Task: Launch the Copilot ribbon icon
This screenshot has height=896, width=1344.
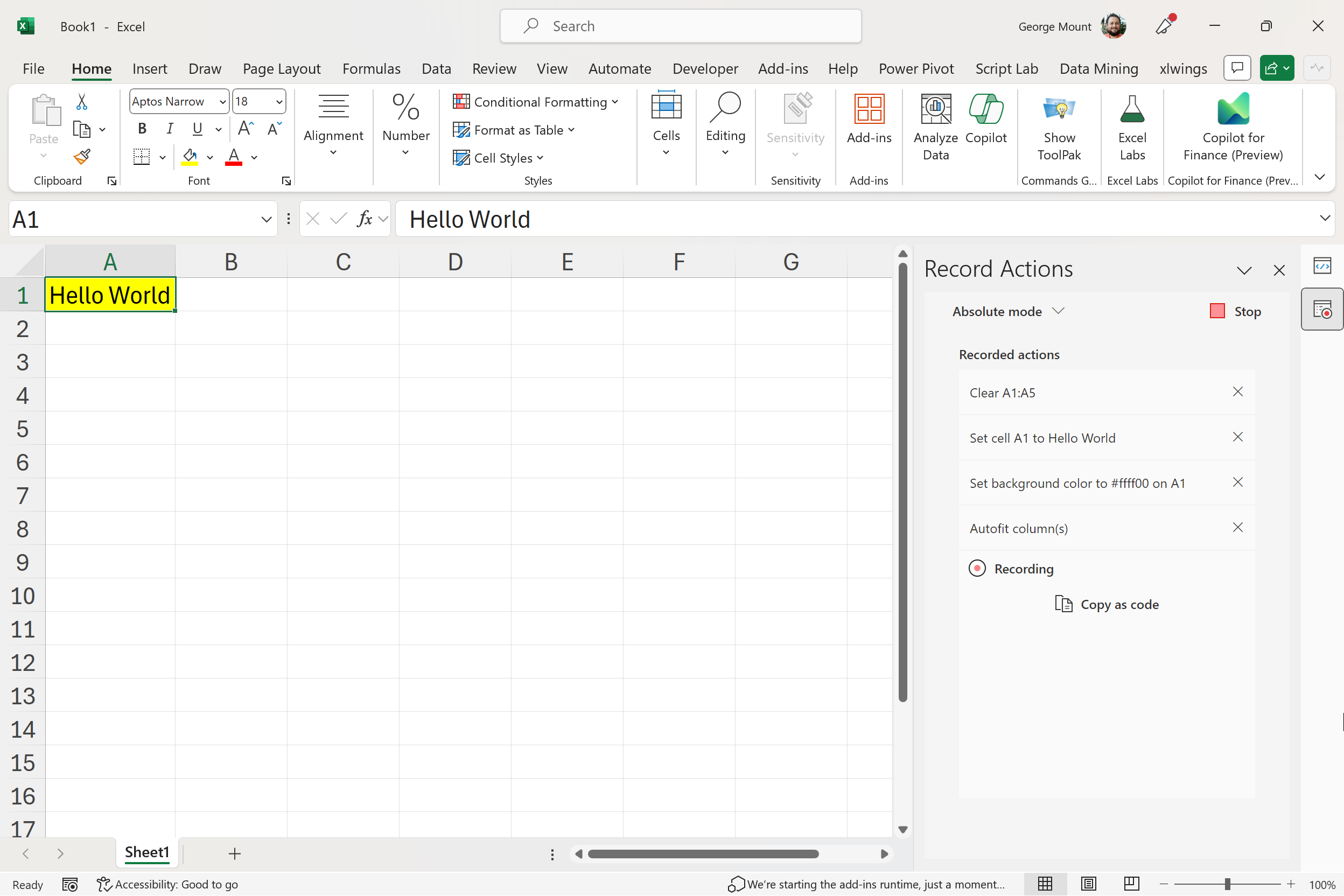Action: (986, 119)
